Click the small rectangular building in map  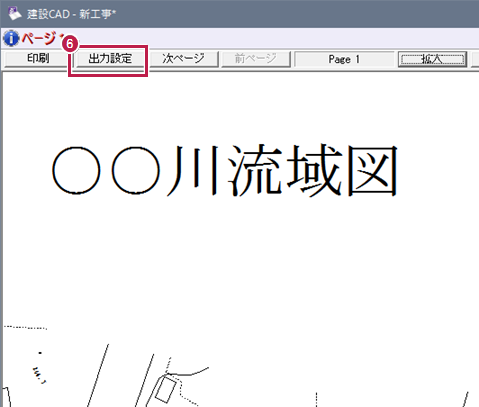pyautogui.click(x=165, y=389)
